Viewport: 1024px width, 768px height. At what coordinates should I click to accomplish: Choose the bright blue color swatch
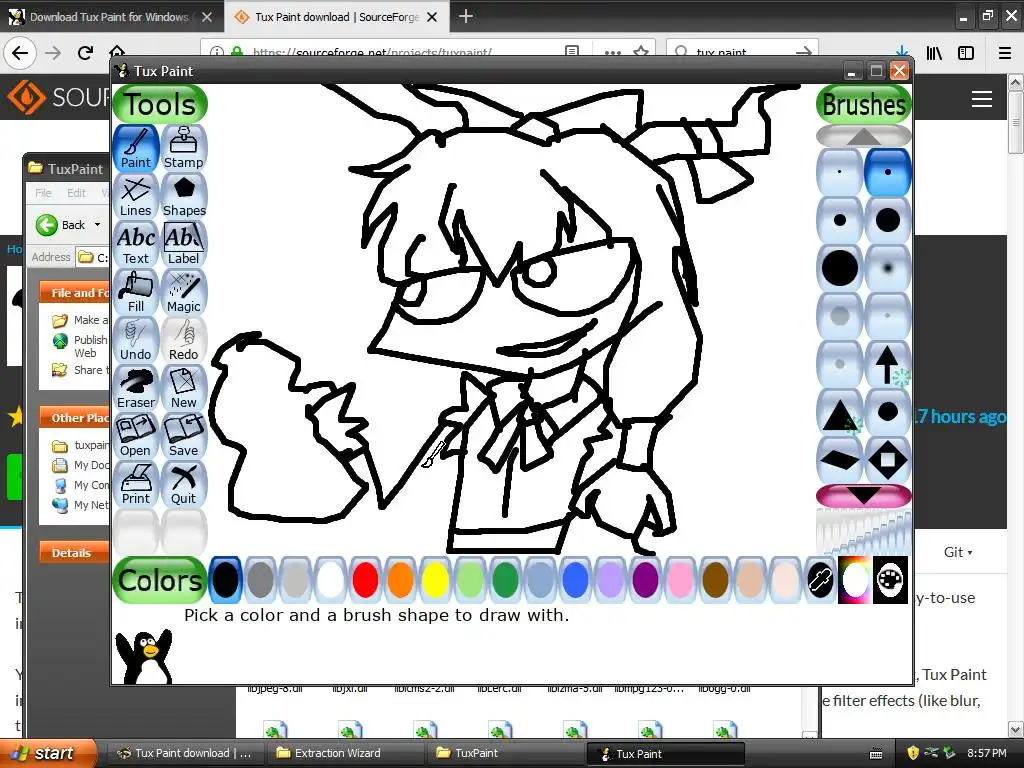(575, 579)
